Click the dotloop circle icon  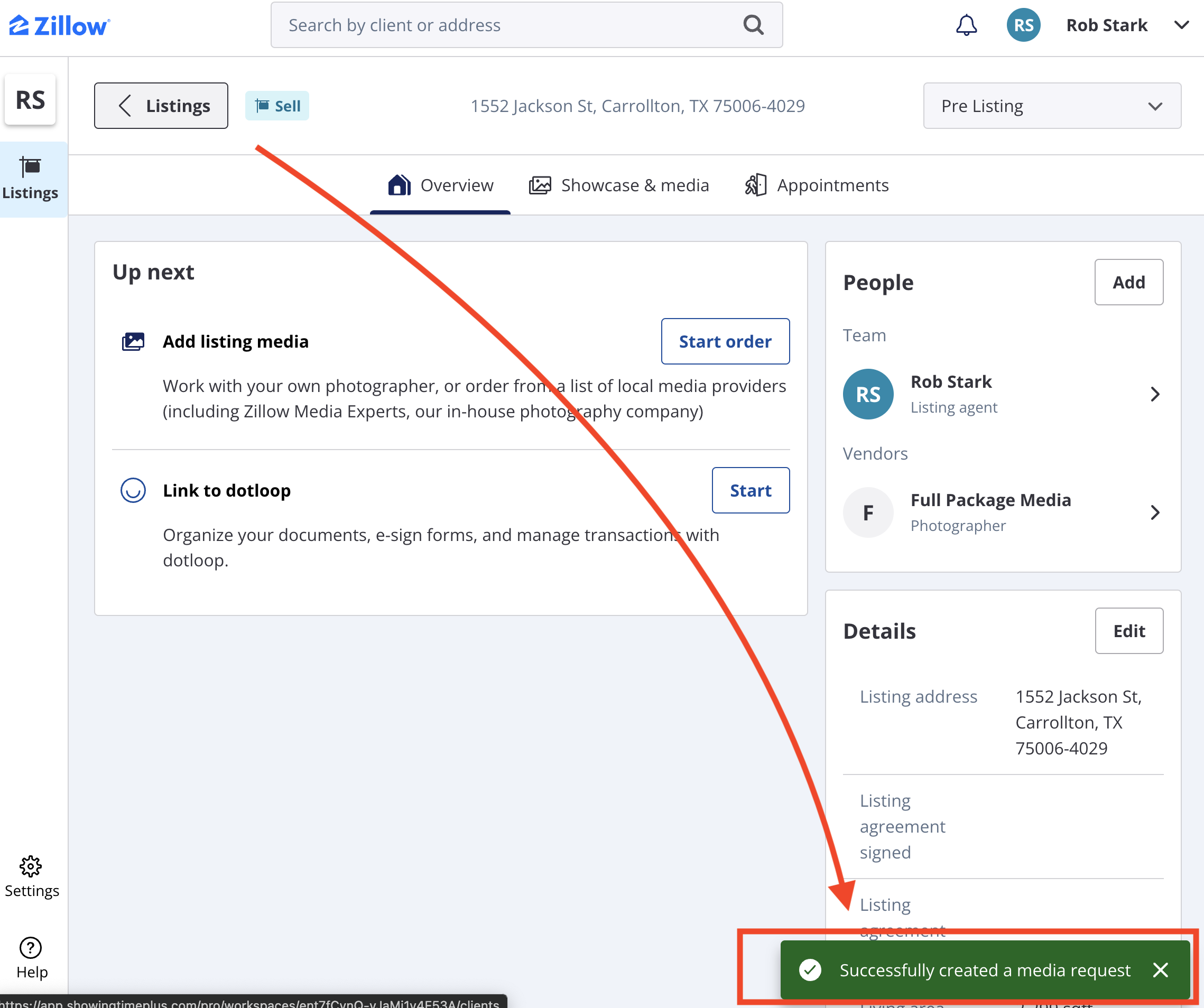point(133,491)
